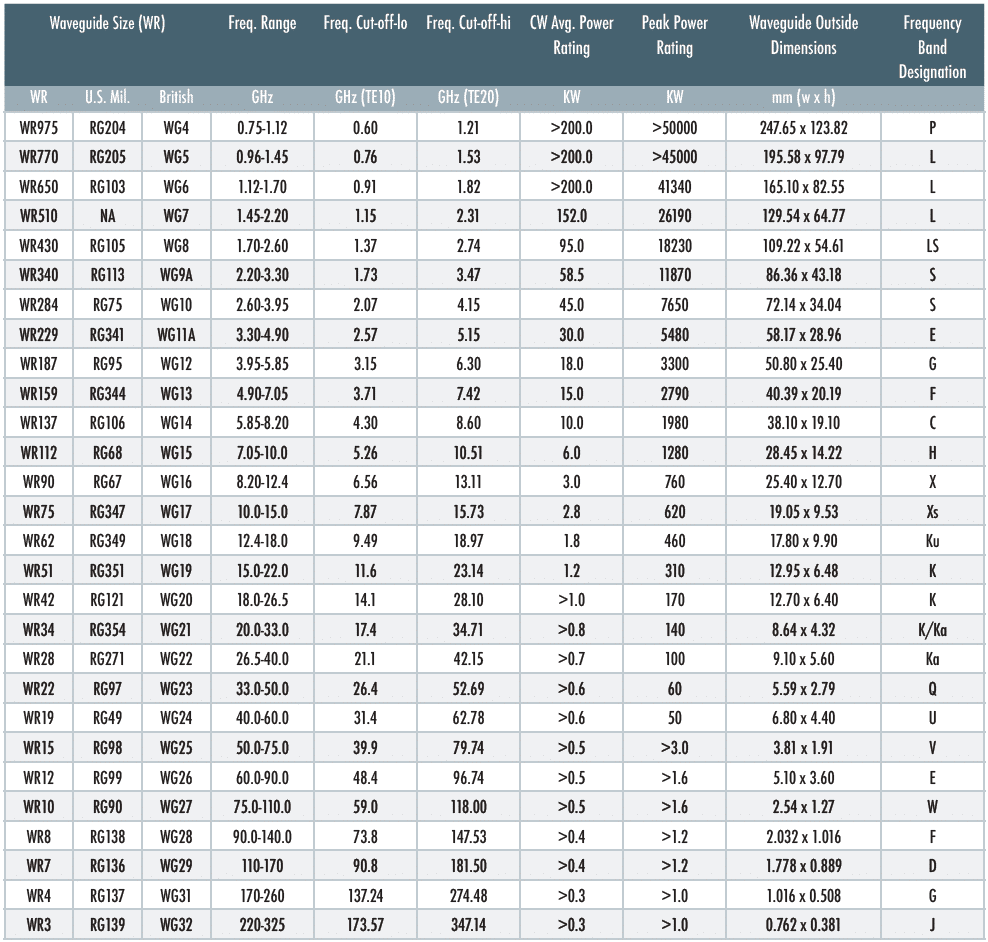Select the "Waveguide Size (WR)" header
988x942 pixels.
[x=108, y=24]
